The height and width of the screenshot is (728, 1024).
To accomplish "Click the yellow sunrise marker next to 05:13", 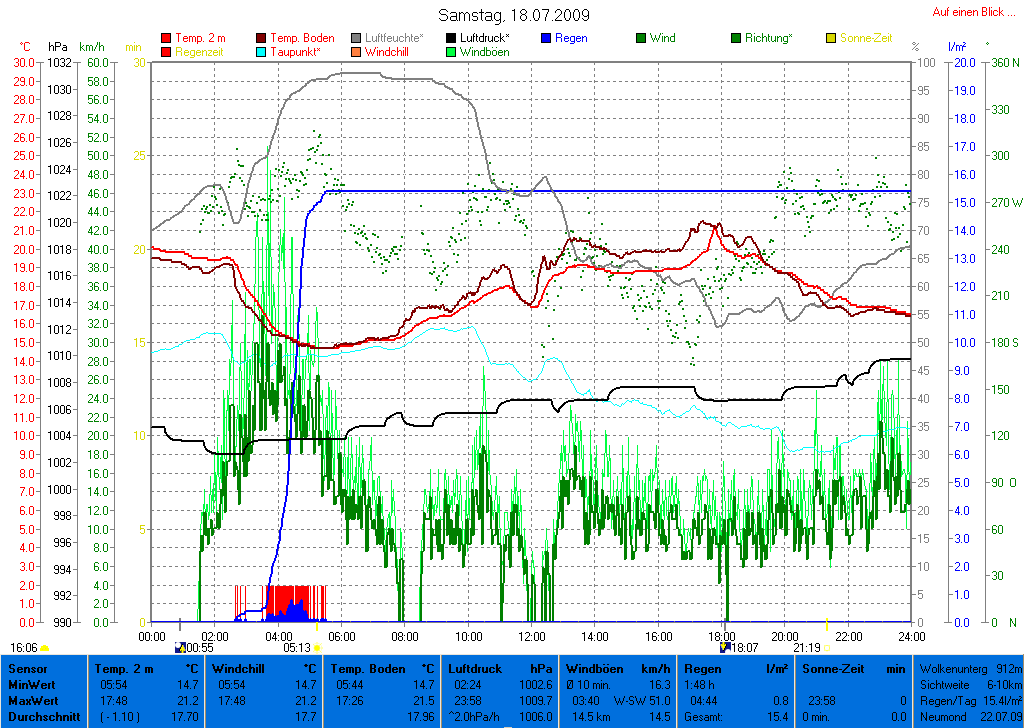I will pyautogui.click(x=317, y=648).
